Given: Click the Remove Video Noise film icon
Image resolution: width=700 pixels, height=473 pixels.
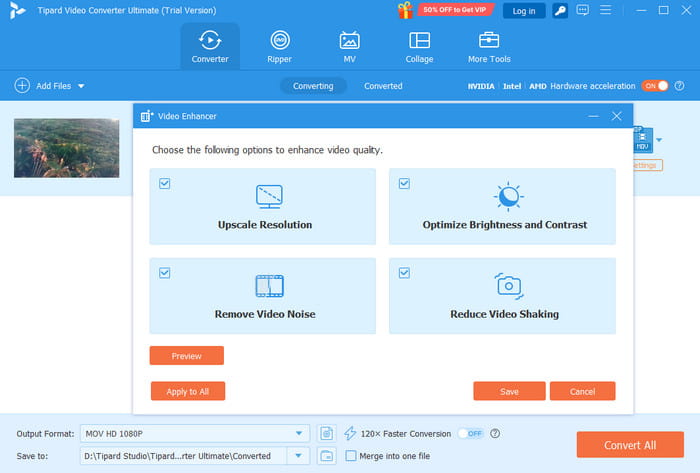Looking at the screenshot, I should [269, 286].
